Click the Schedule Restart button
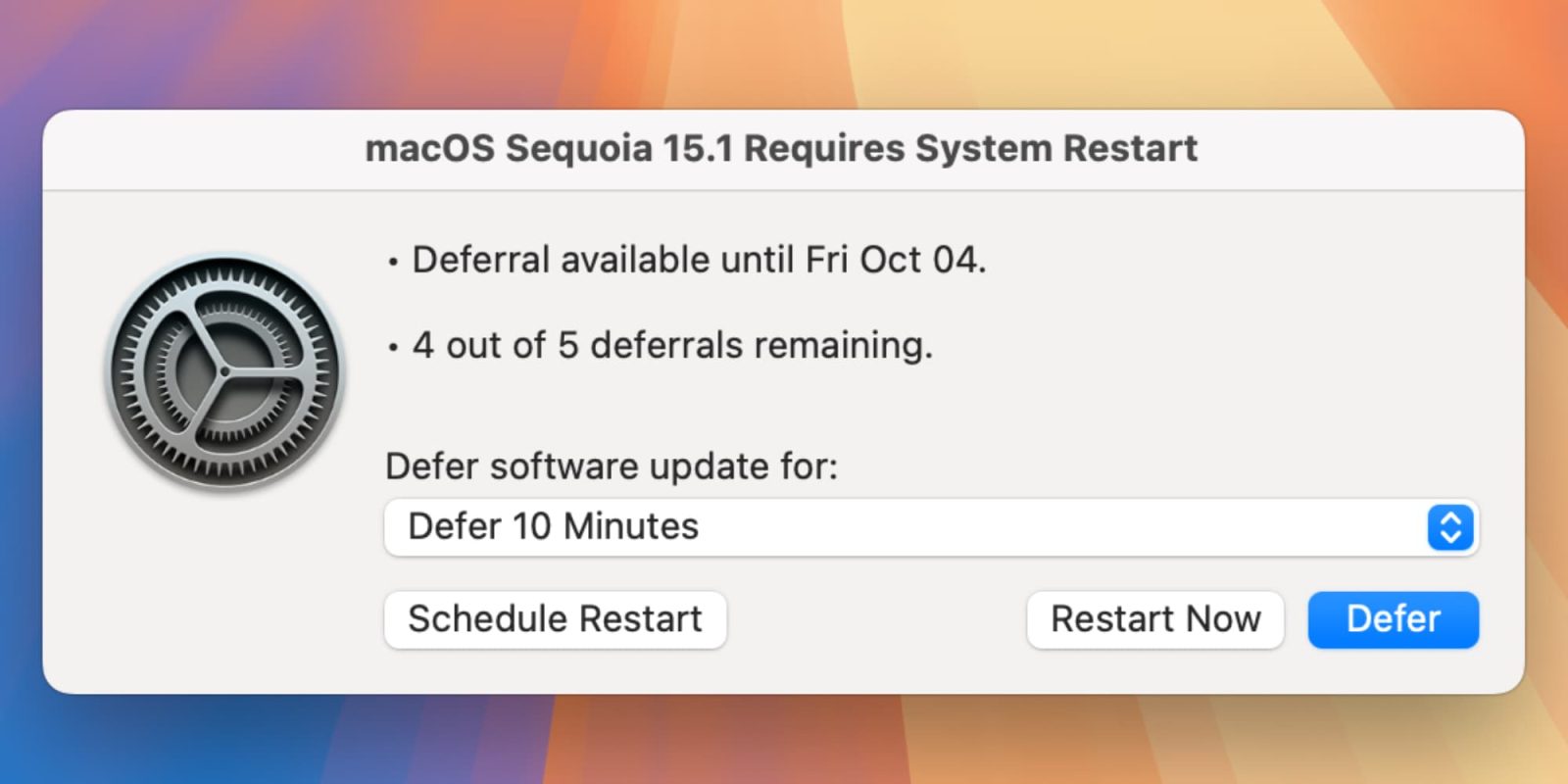 (x=555, y=619)
